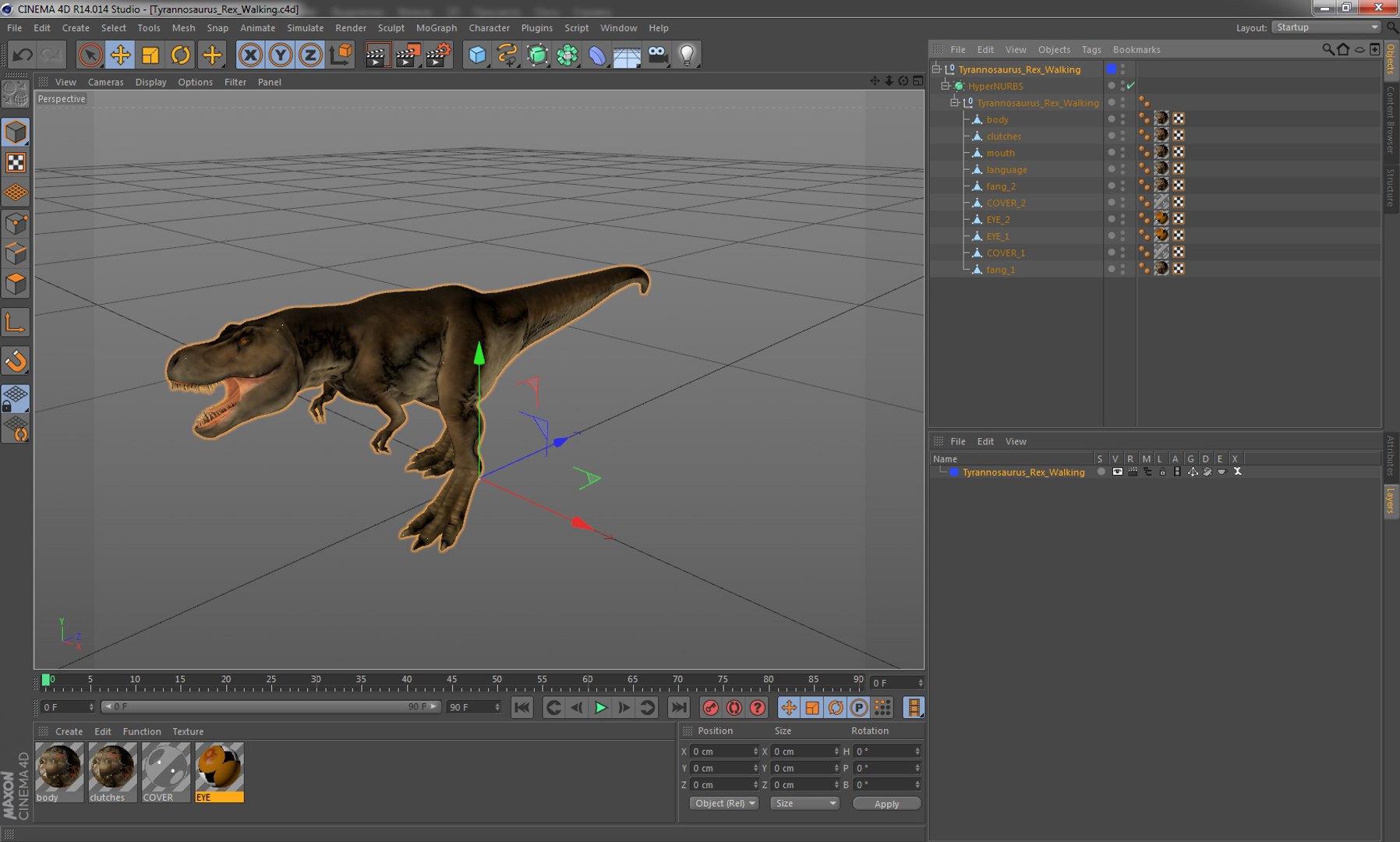Toggle the Snap magnet icon
The width and height of the screenshot is (1400, 842).
[16, 361]
